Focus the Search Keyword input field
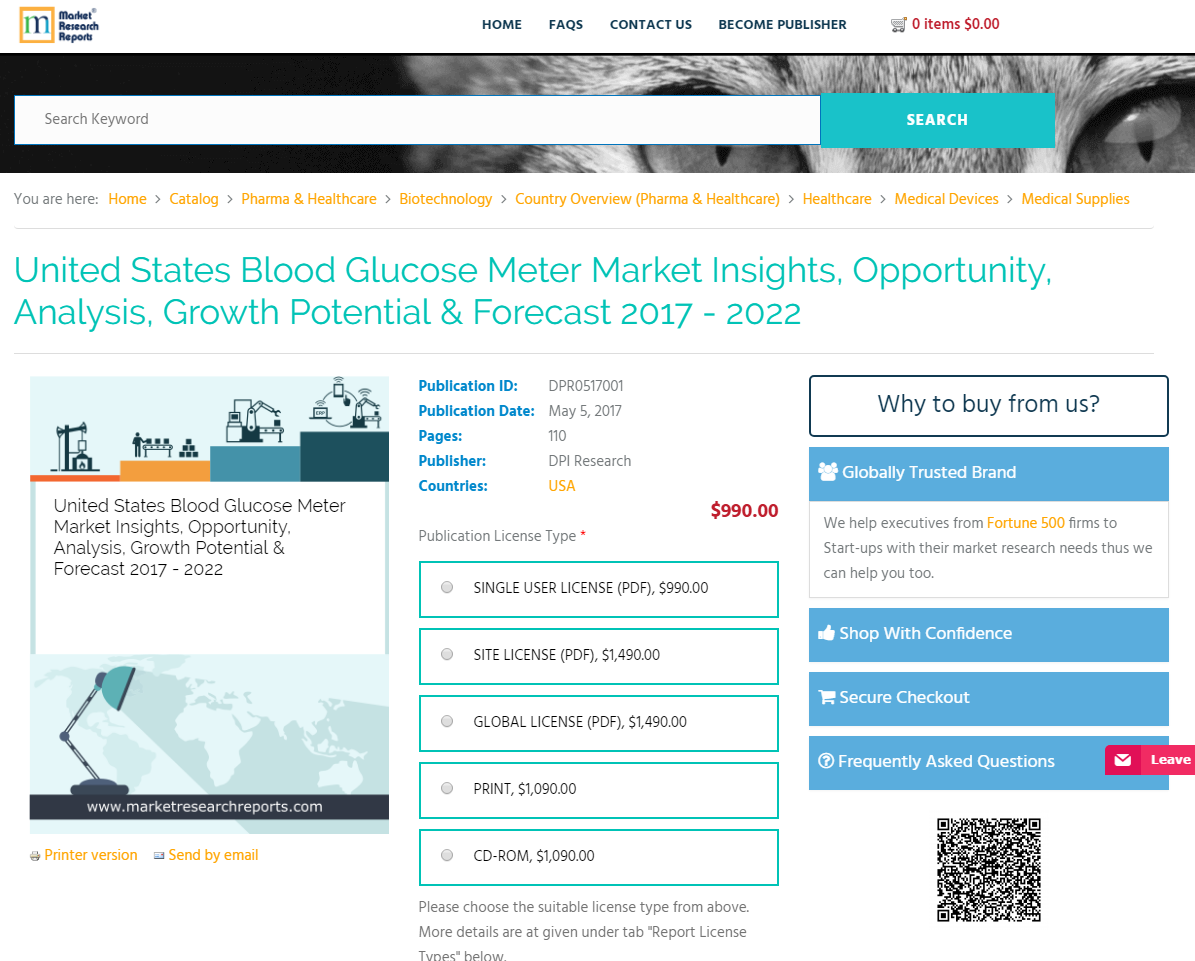The height and width of the screenshot is (961, 1195). pos(418,120)
